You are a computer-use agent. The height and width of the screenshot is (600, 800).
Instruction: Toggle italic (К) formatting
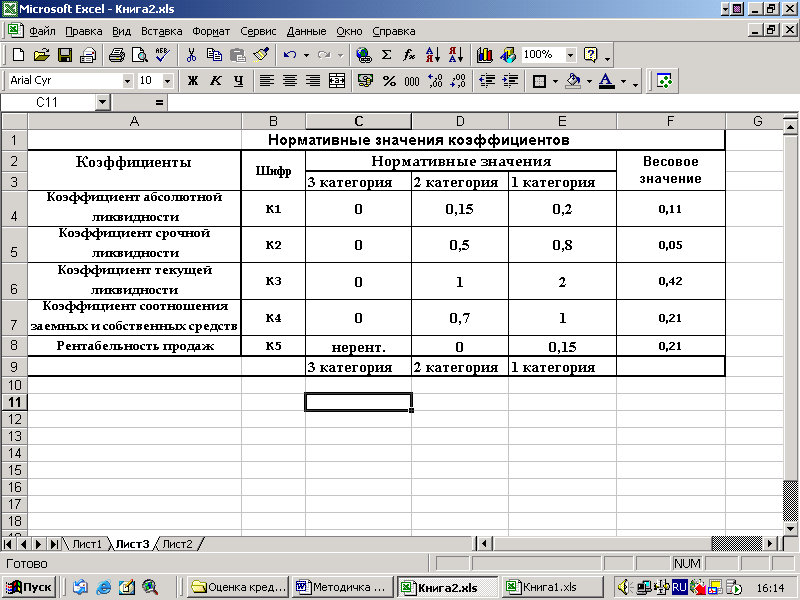pos(216,81)
